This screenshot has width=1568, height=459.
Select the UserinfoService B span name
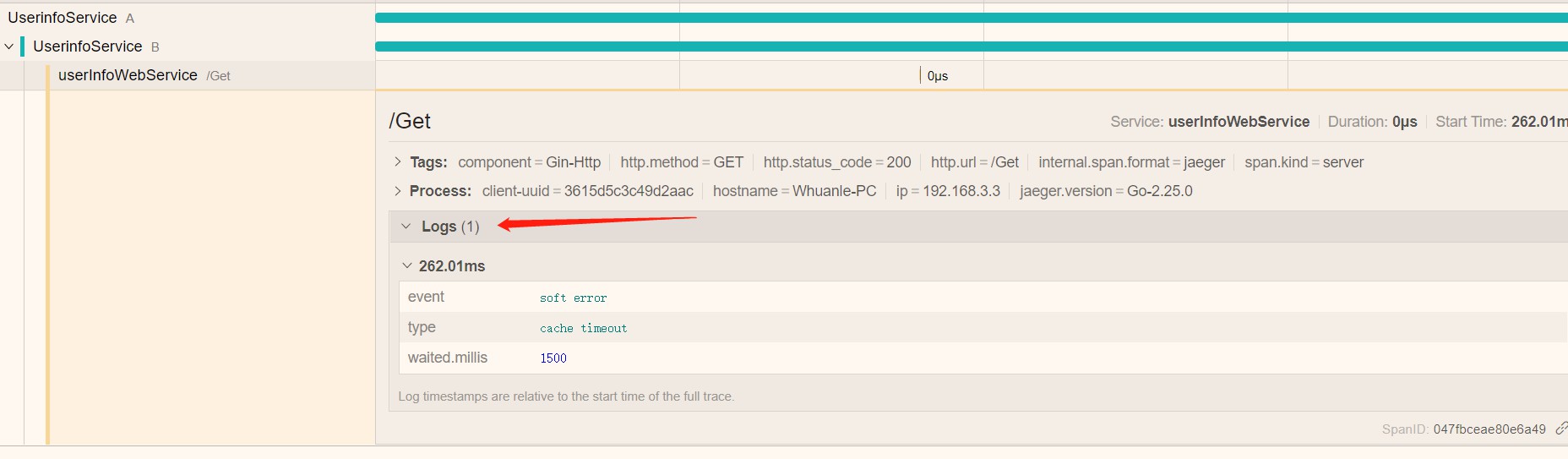(87, 46)
